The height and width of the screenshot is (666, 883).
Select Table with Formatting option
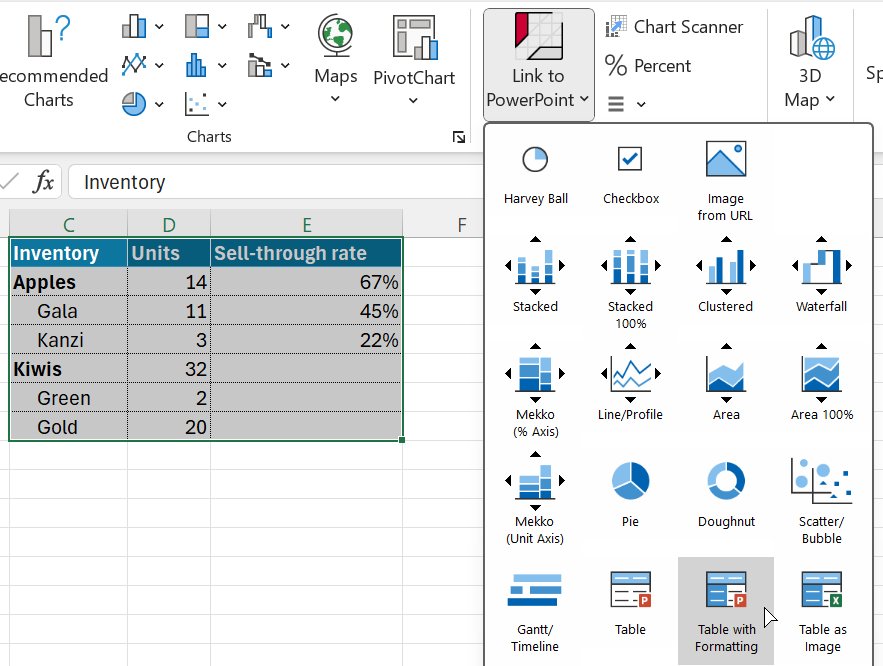click(725, 611)
